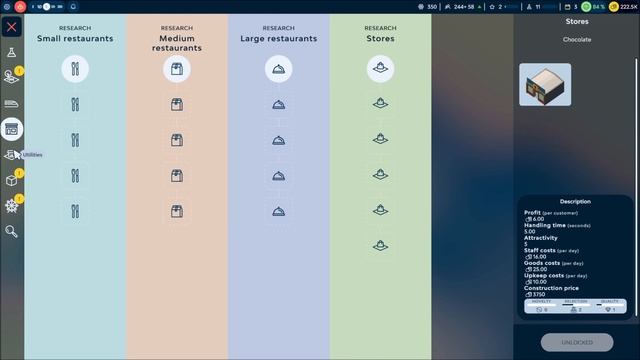Open the Utilities category icon
Image resolution: width=640 pixels, height=360 pixels.
11,155
